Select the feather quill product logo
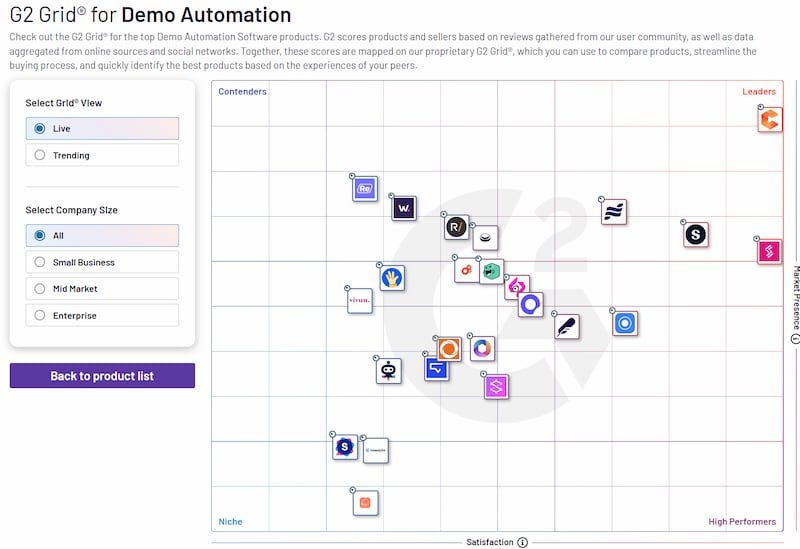The width and height of the screenshot is (800, 549). 567,326
